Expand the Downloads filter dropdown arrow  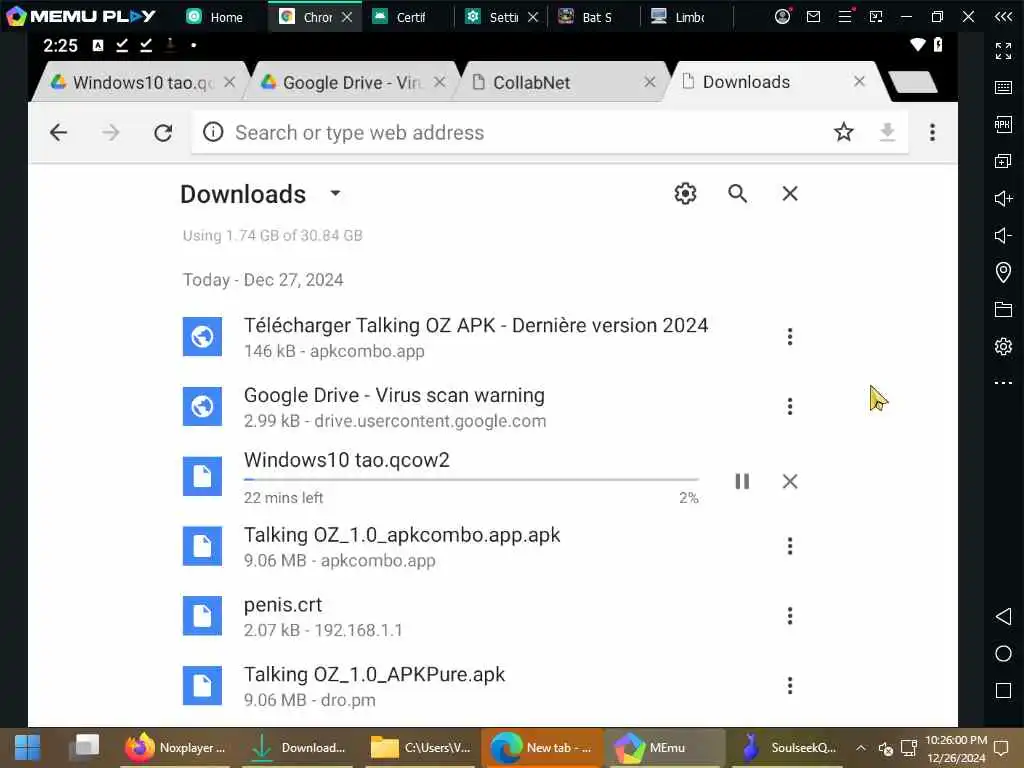click(335, 193)
